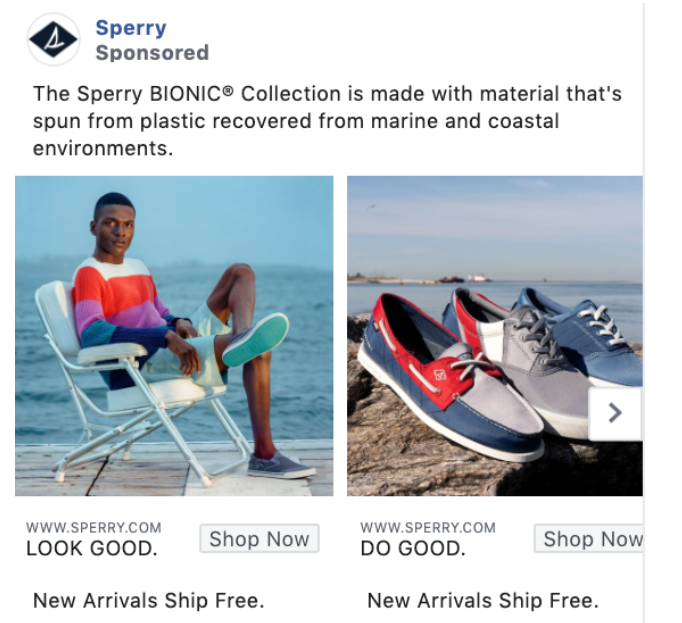
Task: Click the LOOK GOOD. headline
Action: (x=92, y=548)
